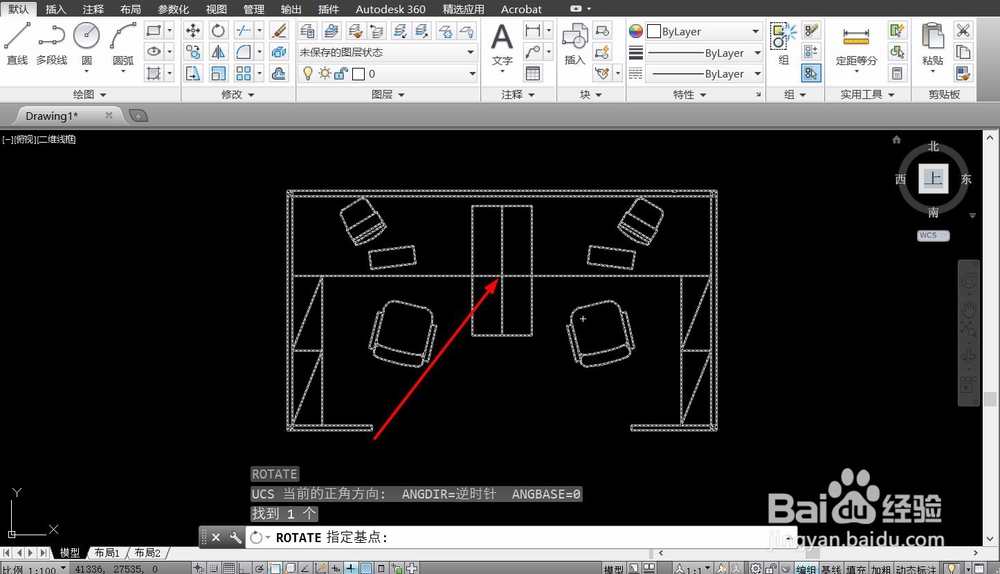1000x574 pixels.
Task: Expand the 特性 panel
Action: click(690, 94)
